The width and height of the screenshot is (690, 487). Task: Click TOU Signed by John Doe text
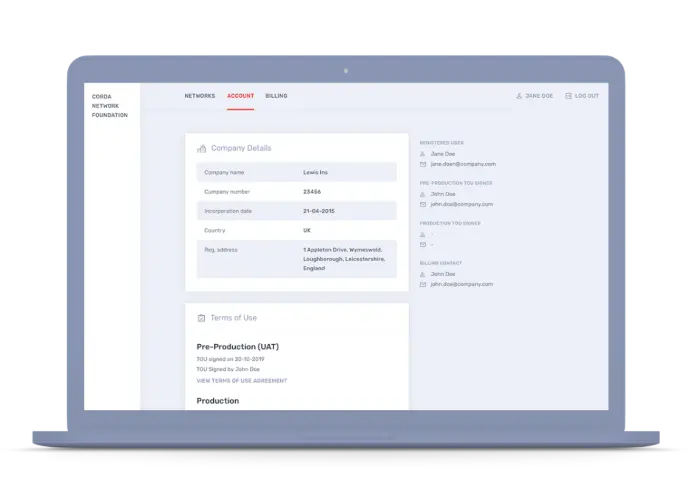[228, 369]
